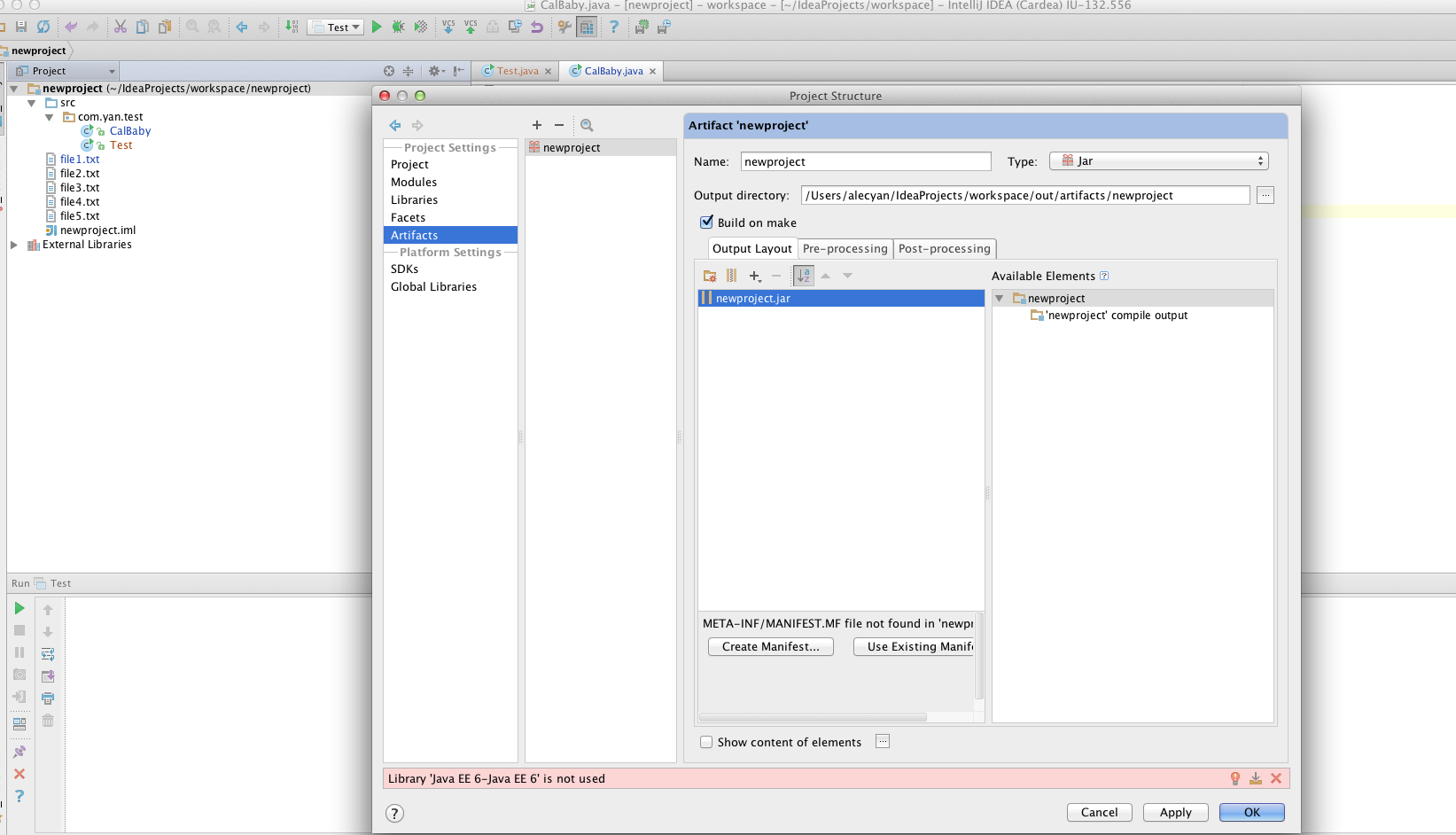Open the artifact Type dropdown

(x=1158, y=161)
